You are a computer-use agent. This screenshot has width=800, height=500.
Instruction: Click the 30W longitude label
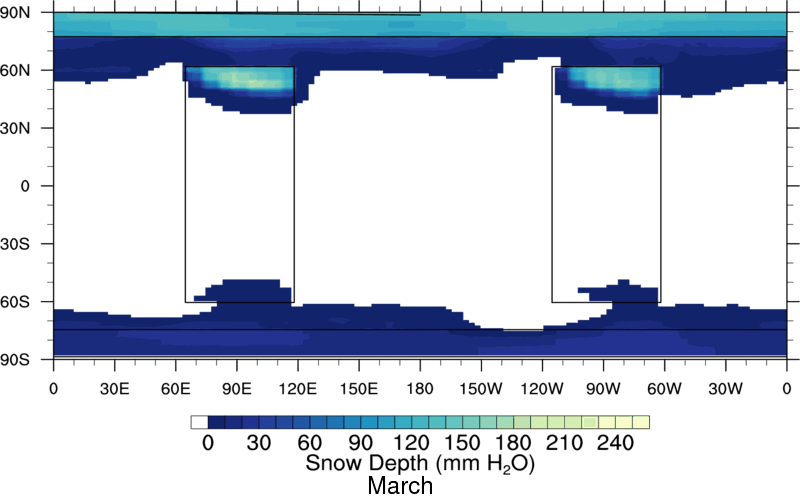[x=726, y=389]
